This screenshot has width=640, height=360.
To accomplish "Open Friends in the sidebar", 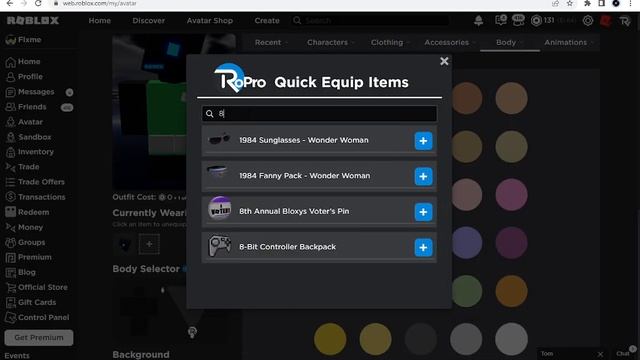I will pos(26,107).
